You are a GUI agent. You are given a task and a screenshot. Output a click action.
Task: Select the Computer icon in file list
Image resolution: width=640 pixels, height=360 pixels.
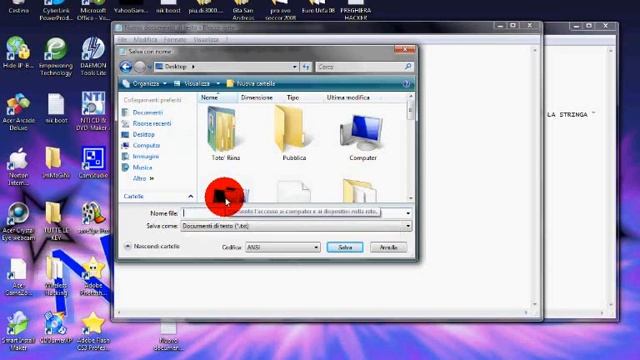click(362, 137)
